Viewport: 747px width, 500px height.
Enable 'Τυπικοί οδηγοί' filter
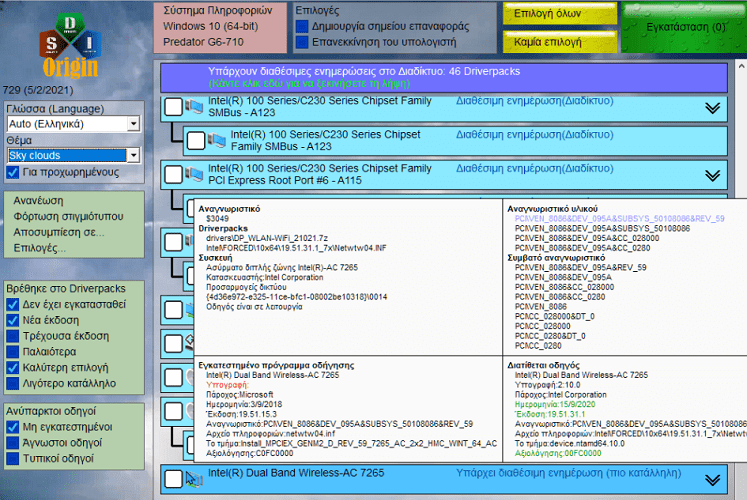[13, 459]
